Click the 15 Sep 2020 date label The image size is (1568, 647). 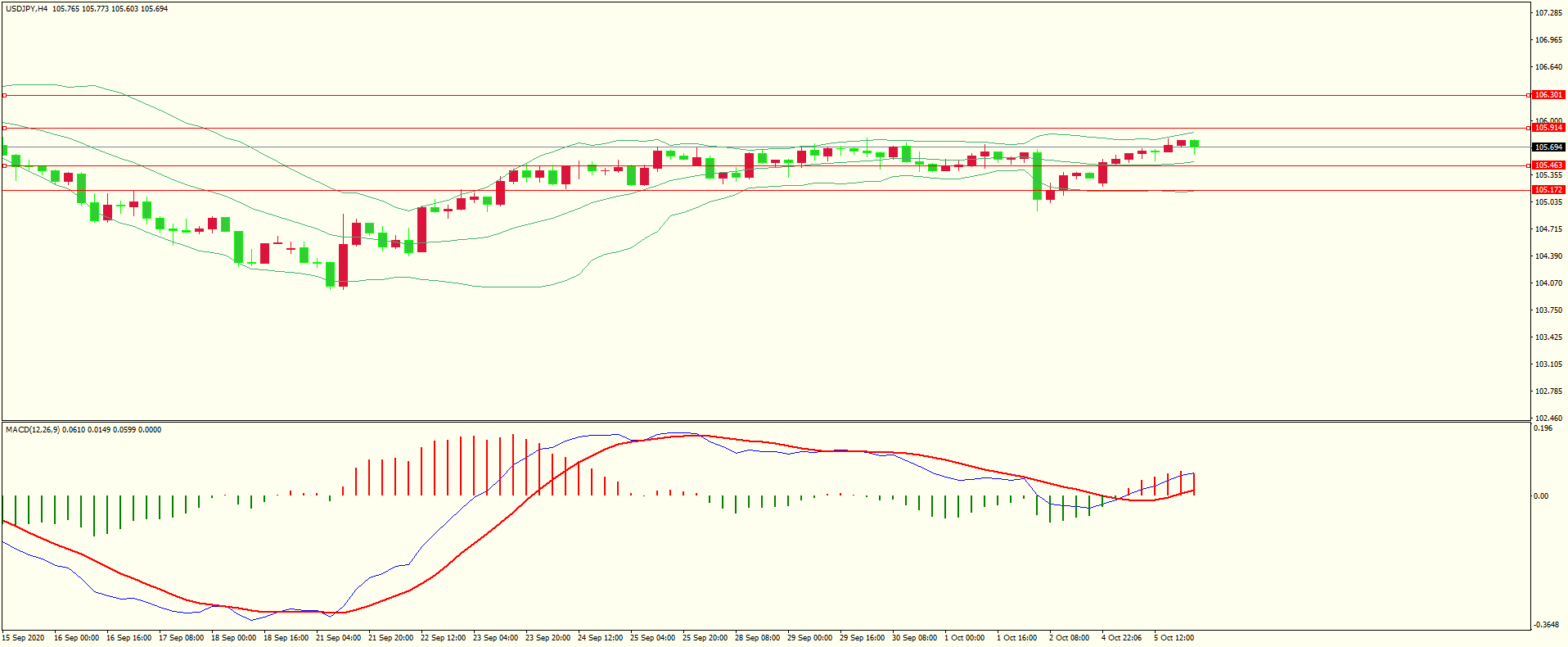point(24,638)
